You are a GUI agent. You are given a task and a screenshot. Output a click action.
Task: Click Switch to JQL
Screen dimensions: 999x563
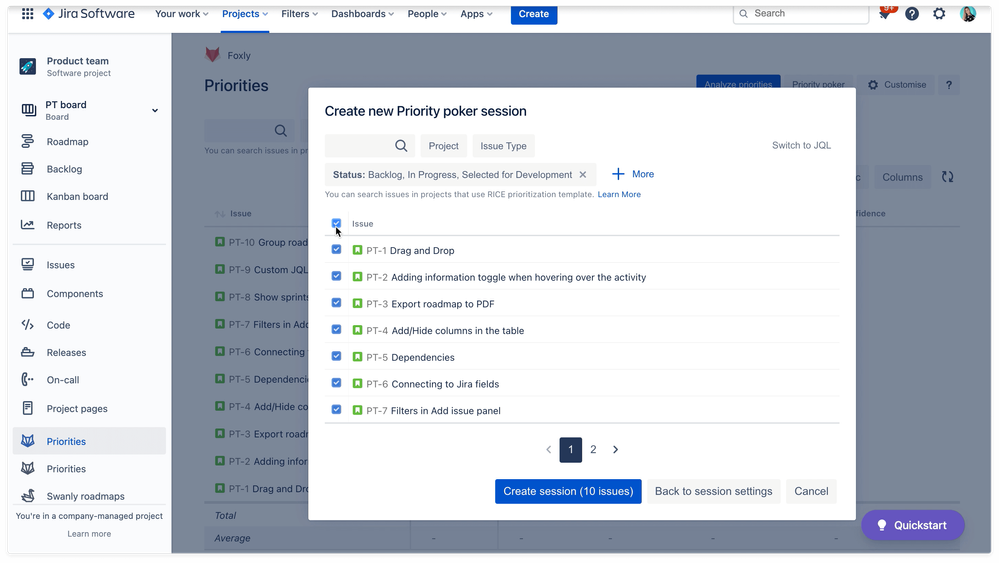click(801, 145)
